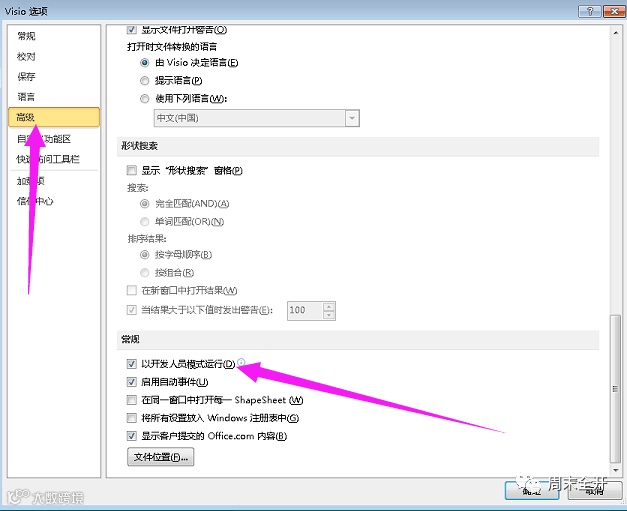Screen dimensions: 627x511
Task: Increase warning threshold with up stepper
Action: click(x=329, y=307)
